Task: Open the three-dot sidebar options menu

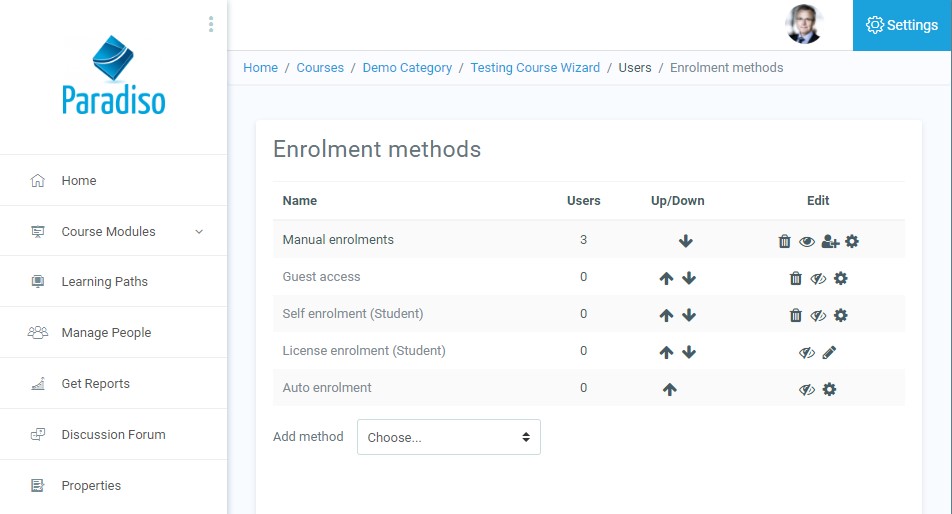Action: click(210, 24)
